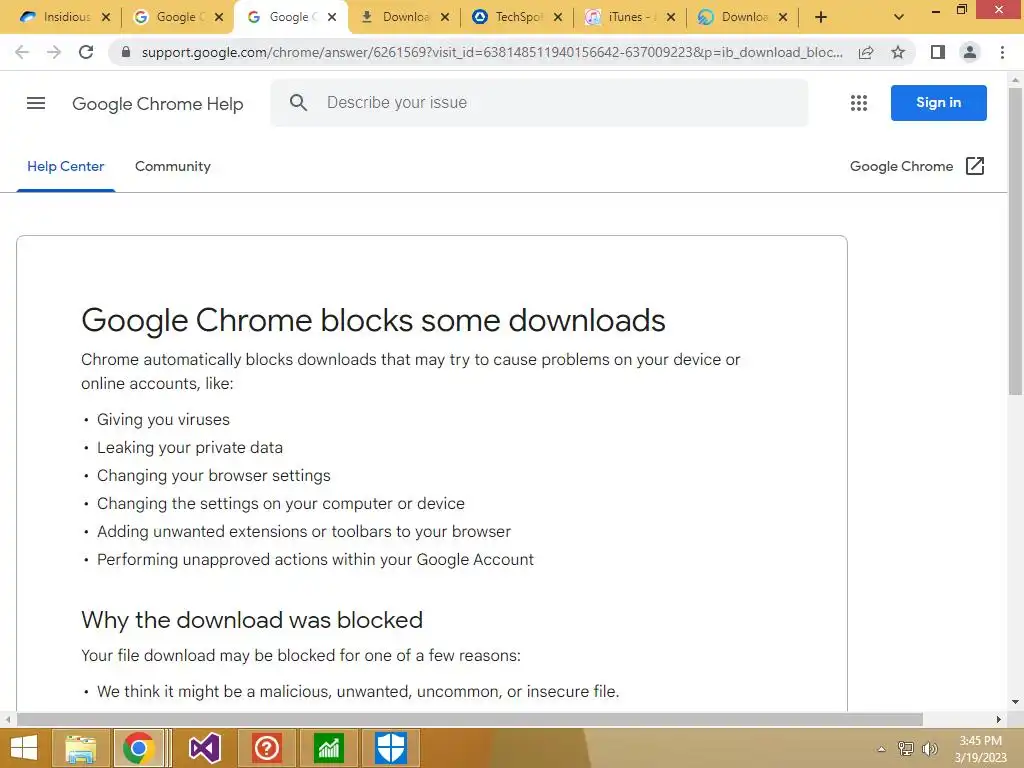The height and width of the screenshot is (768, 1024).
Task: Open the hamburger main menu
Action: pyautogui.click(x=36, y=103)
